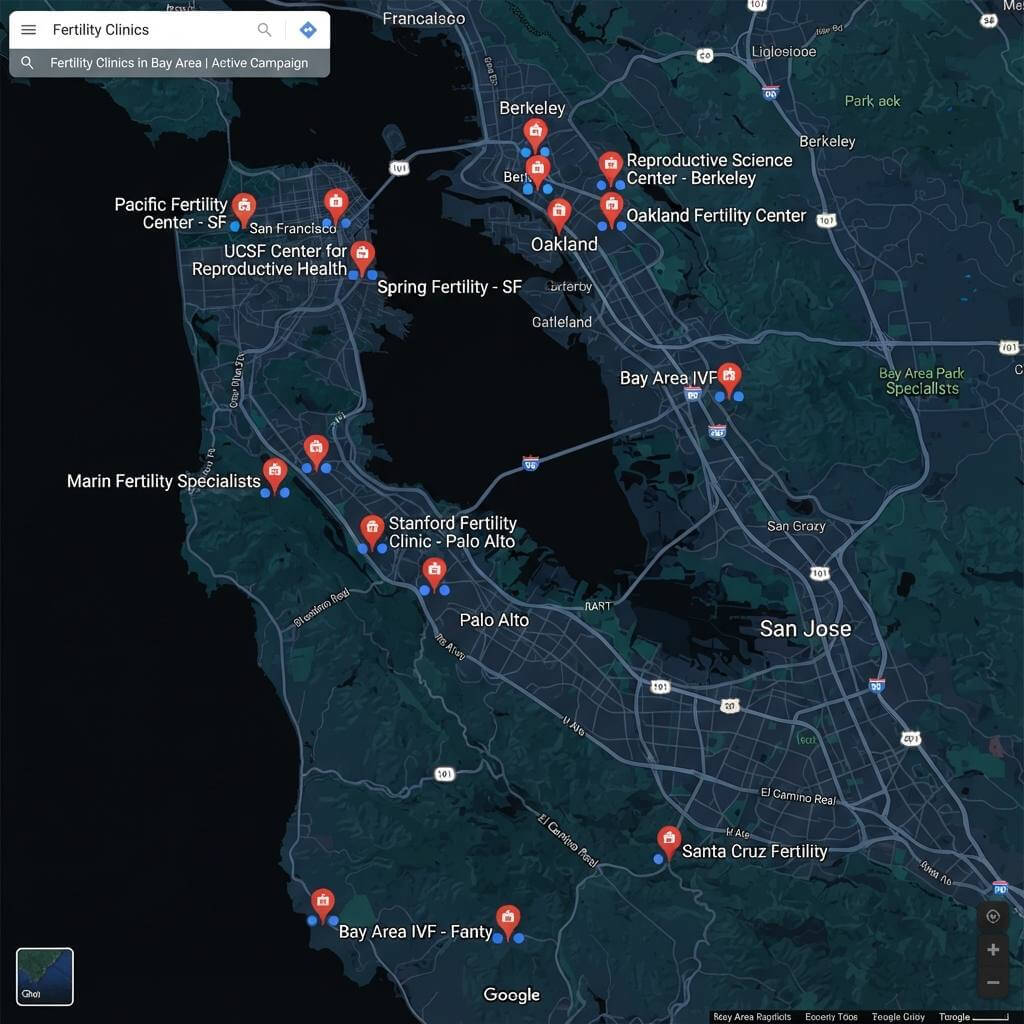Image resolution: width=1024 pixels, height=1024 pixels.
Task: Click the Park ack green label
Action: (x=872, y=101)
